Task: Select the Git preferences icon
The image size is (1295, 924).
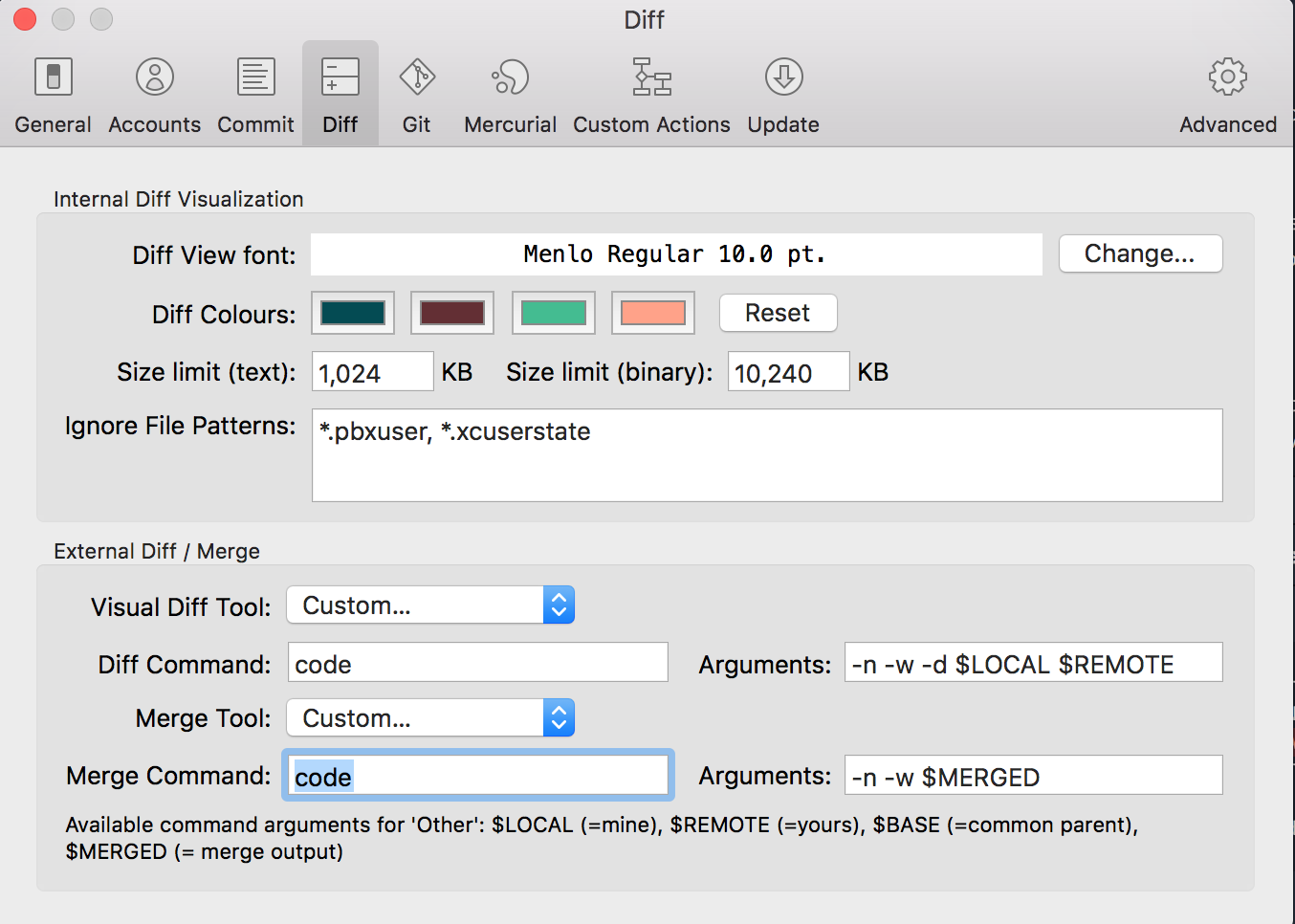Action: pos(417,94)
